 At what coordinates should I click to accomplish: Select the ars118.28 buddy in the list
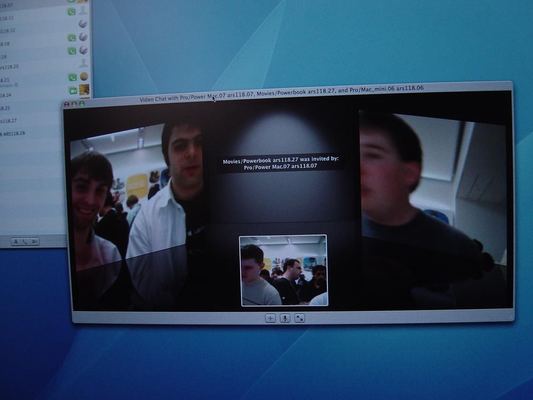pyautogui.click(x=13, y=134)
